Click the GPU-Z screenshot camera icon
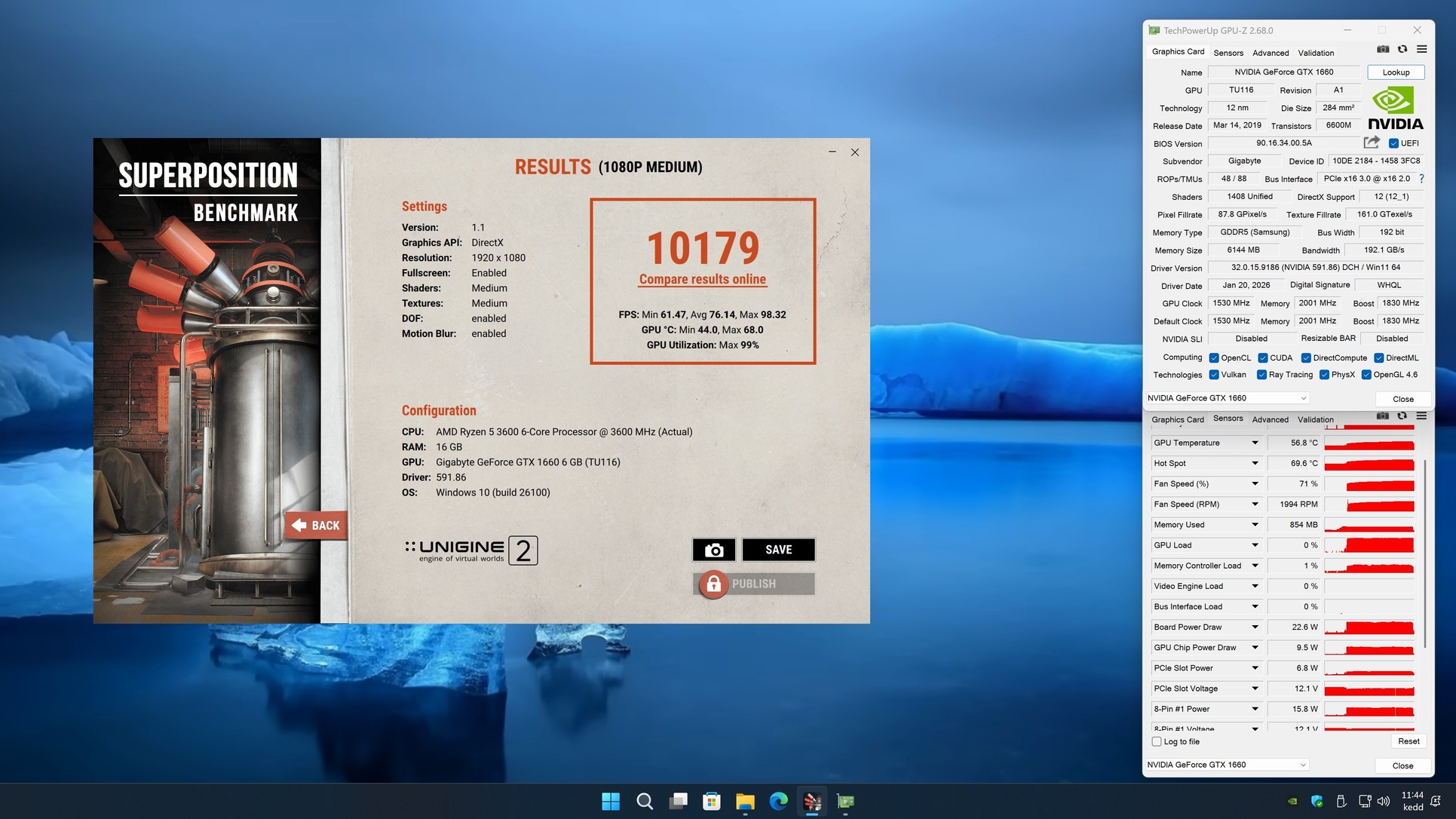Image resolution: width=1456 pixels, height=819 pixels. (x=1383, y=50)
